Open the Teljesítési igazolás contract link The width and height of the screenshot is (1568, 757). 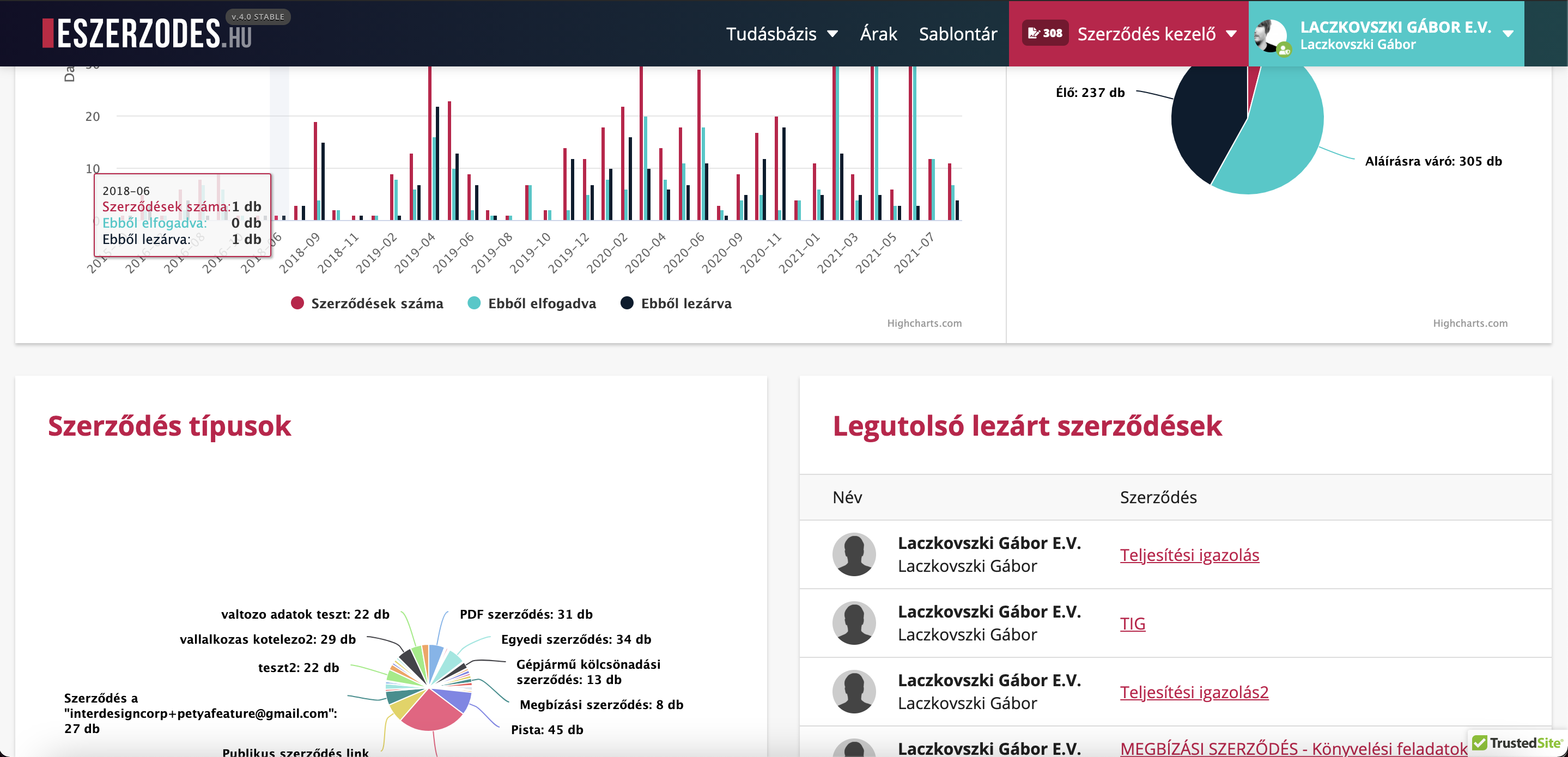click(x=1189, y=554)
